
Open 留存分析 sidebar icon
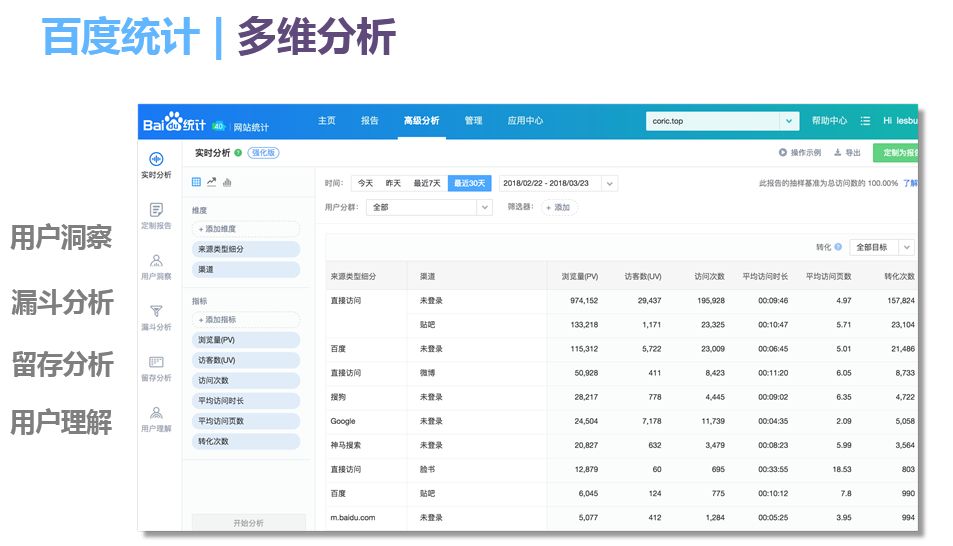pyautogui.click(x=156, y=362)
